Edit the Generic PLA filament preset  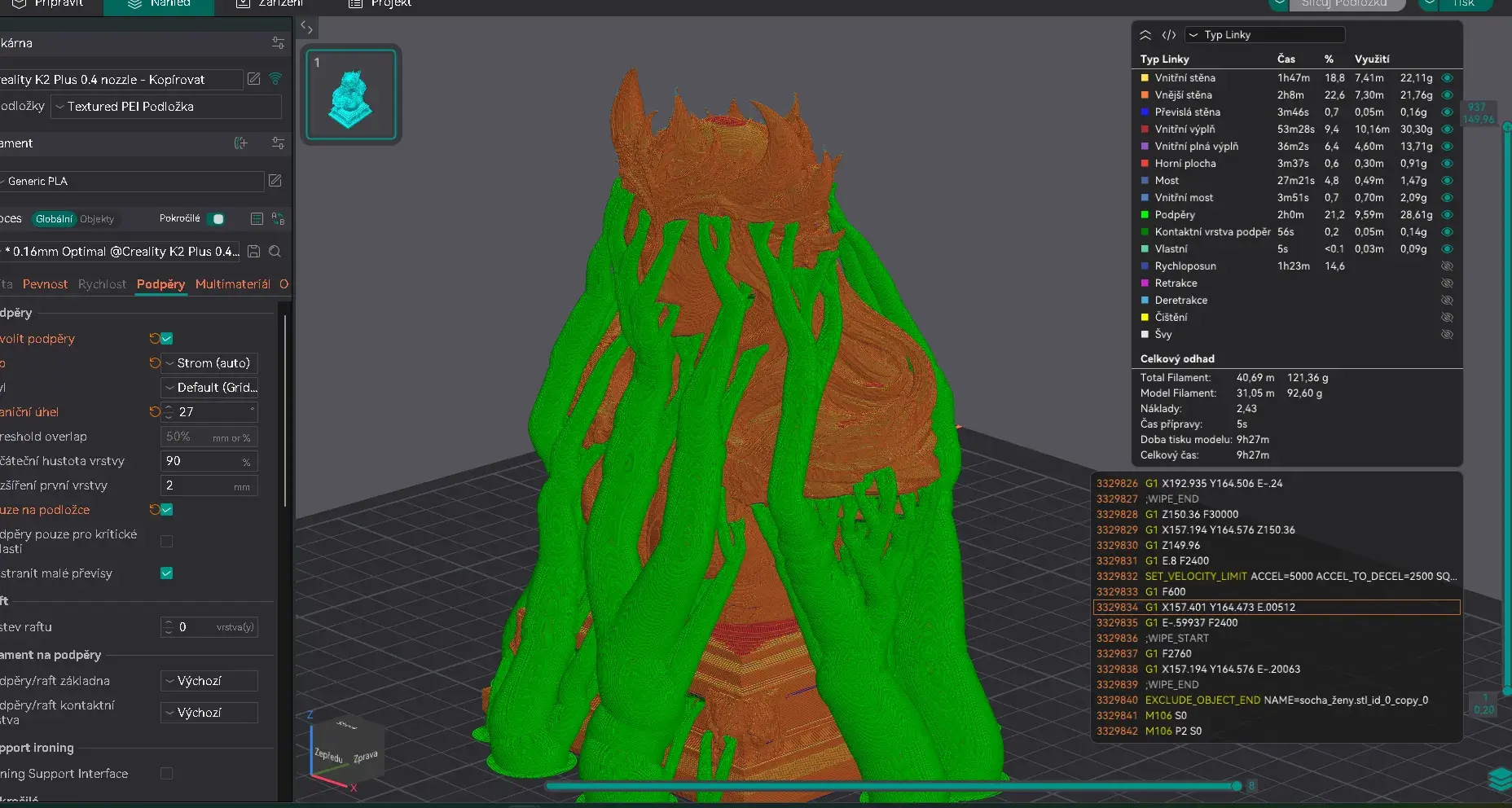pyautogui.click(x=275, y=181)
